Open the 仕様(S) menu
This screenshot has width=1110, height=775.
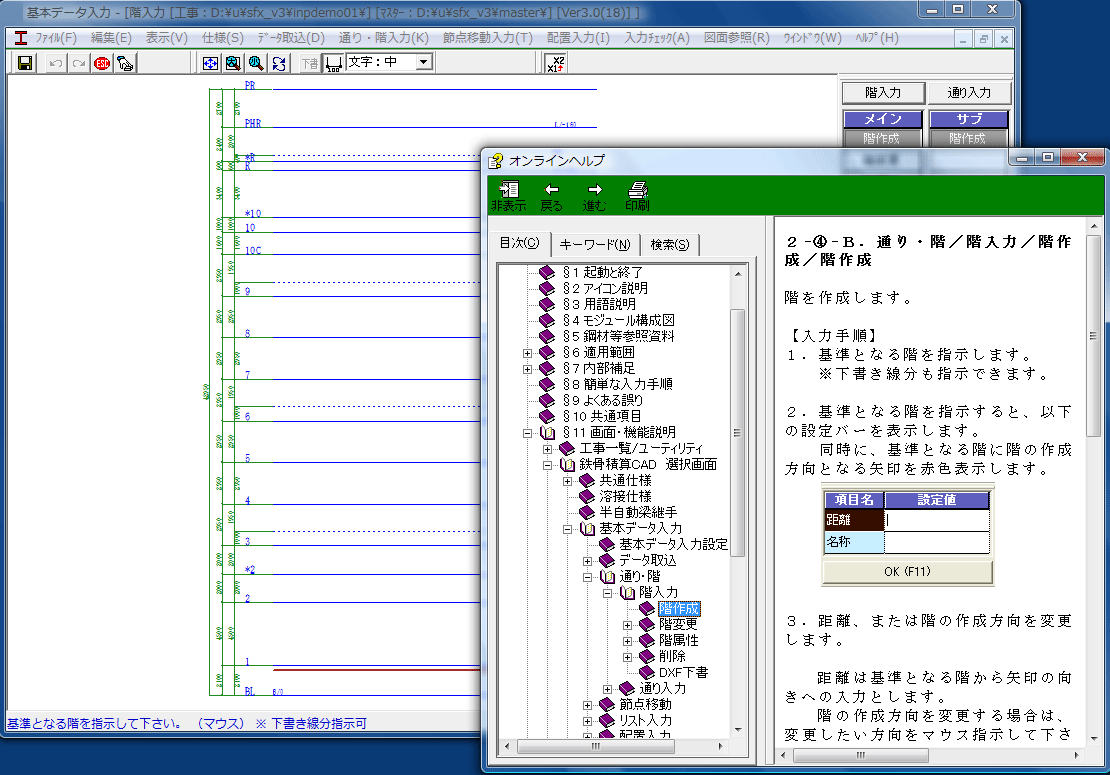tap(222, 38)
